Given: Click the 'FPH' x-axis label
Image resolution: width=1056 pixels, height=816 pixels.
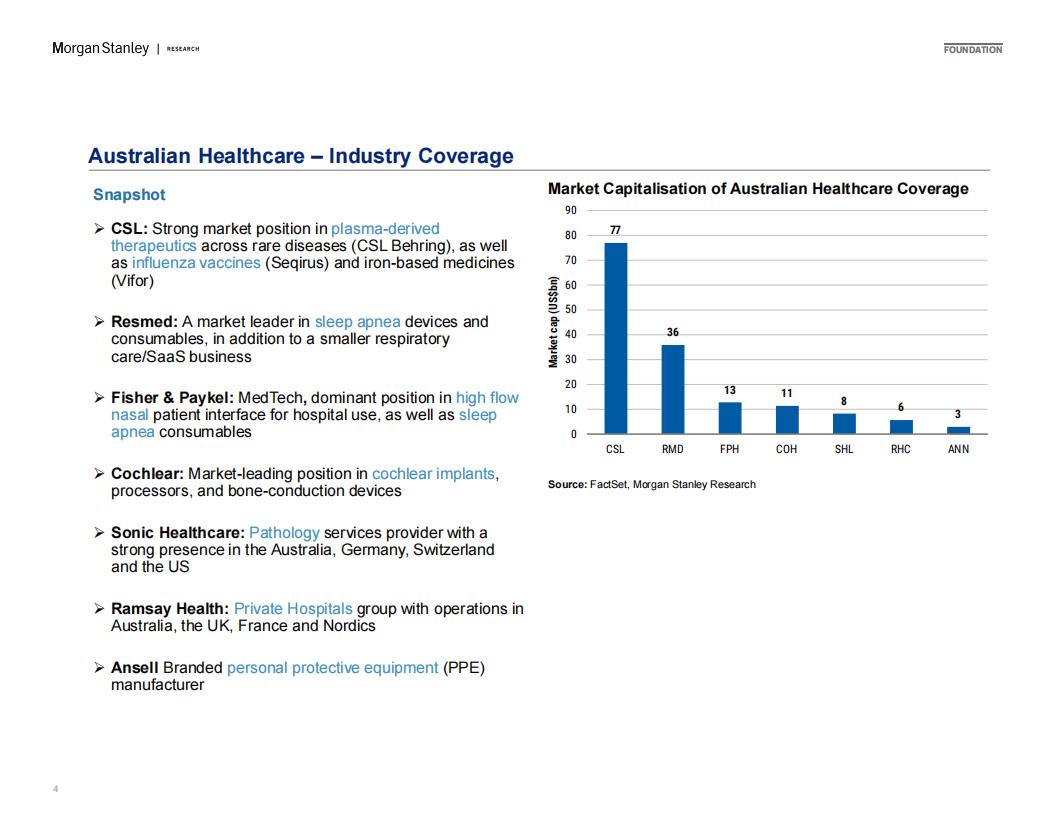Looking at the screenshot, I should [x=730, y=449].
